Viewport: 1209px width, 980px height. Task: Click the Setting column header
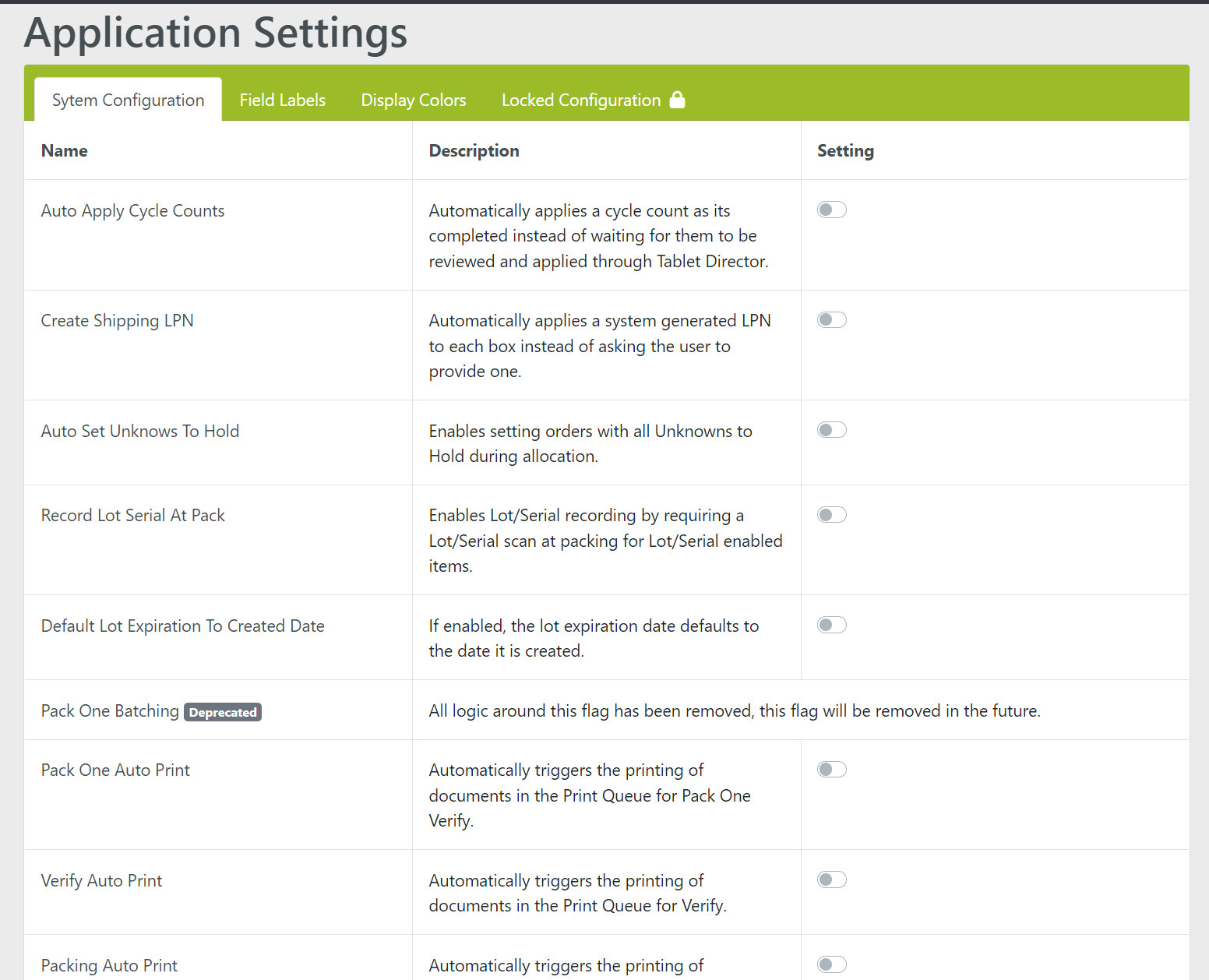[x=845, y=151]
